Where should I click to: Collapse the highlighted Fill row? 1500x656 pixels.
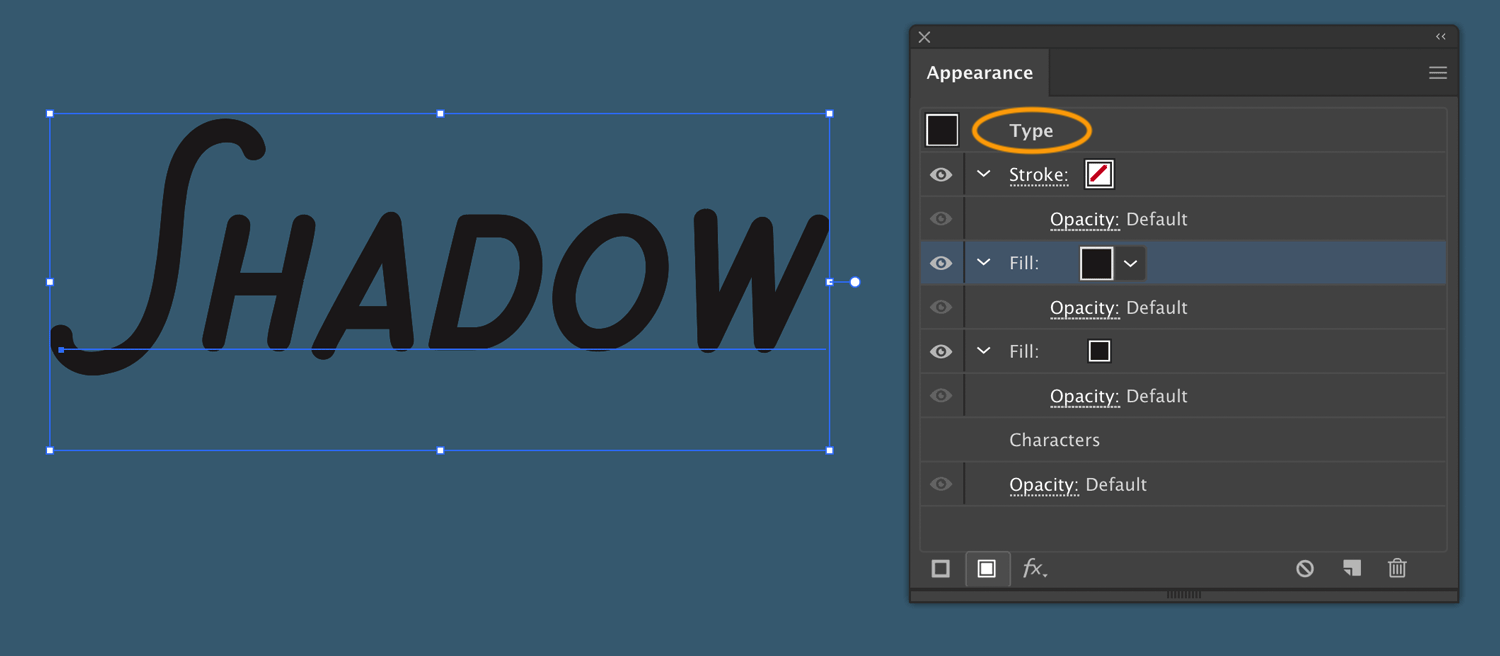pos(982,262)
